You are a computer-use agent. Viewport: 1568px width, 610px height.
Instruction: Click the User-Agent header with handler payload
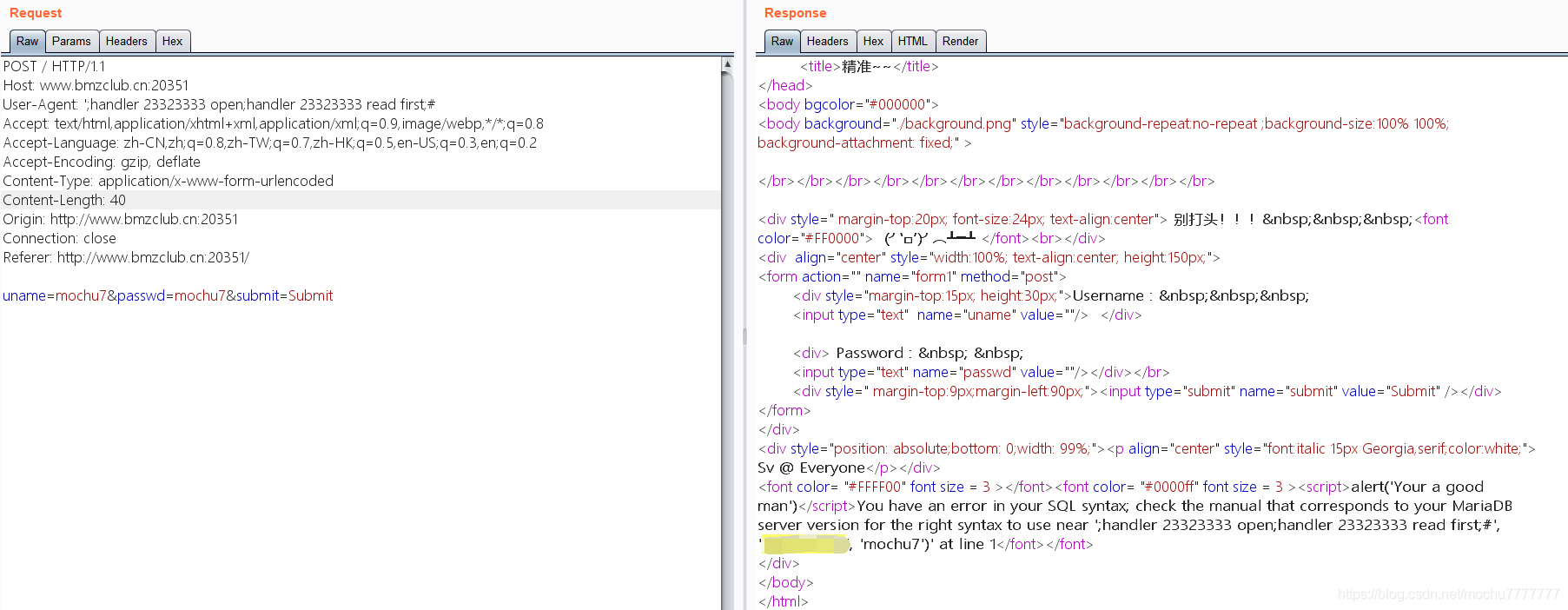point(219,104)
